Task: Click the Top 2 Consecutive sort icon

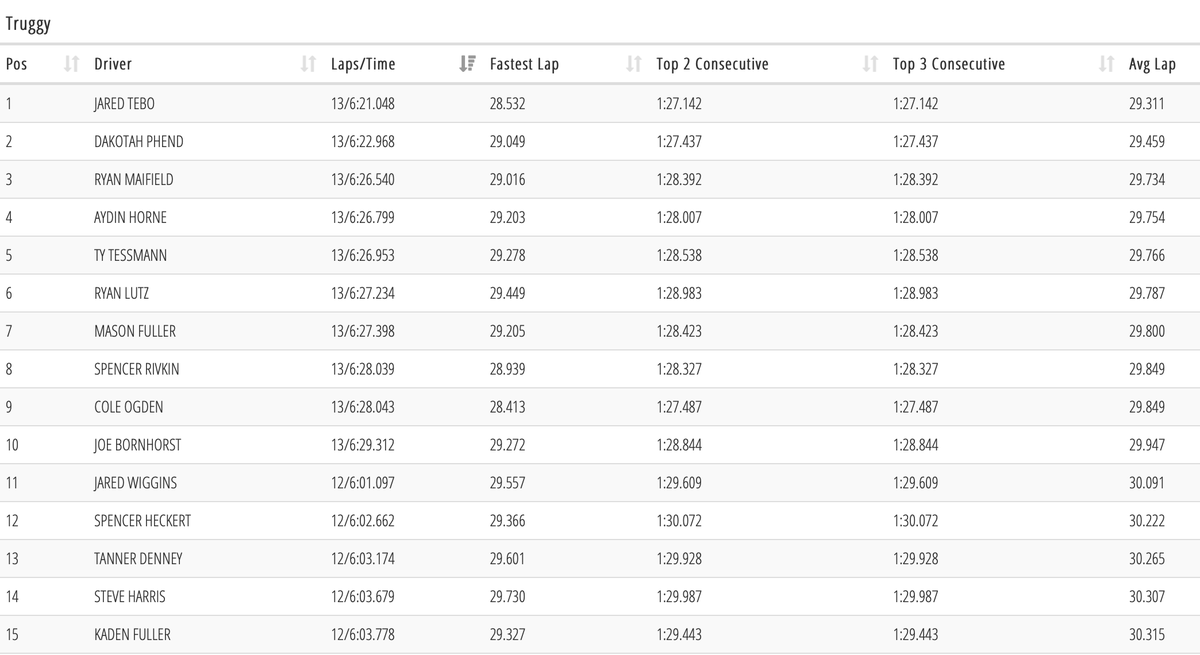Action: pos(870,64)
